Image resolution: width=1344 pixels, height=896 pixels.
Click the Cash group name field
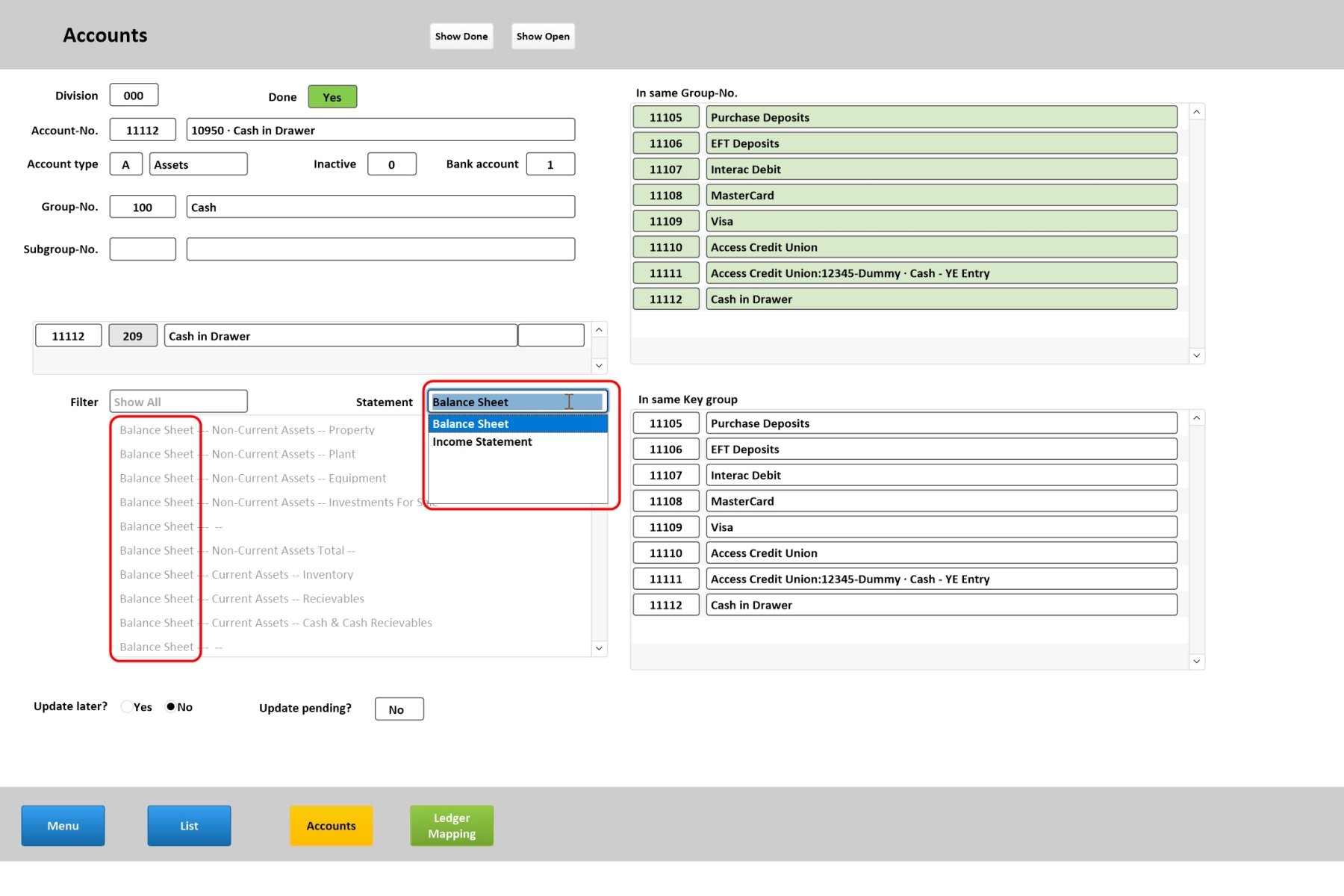tap(381, 207)
